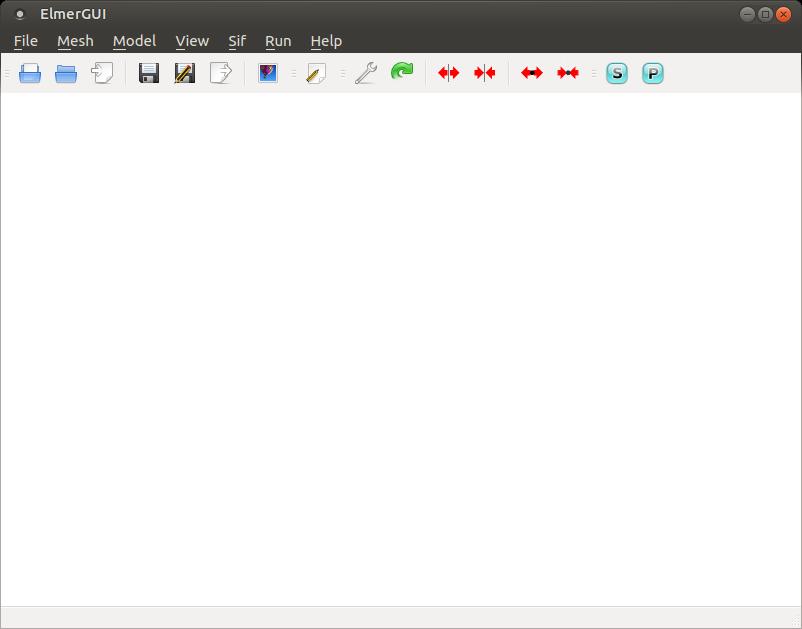Click the Save project arrow page icon
Image resolution: width=802 pixels, height=629 pixels.
tap(221, 73)
